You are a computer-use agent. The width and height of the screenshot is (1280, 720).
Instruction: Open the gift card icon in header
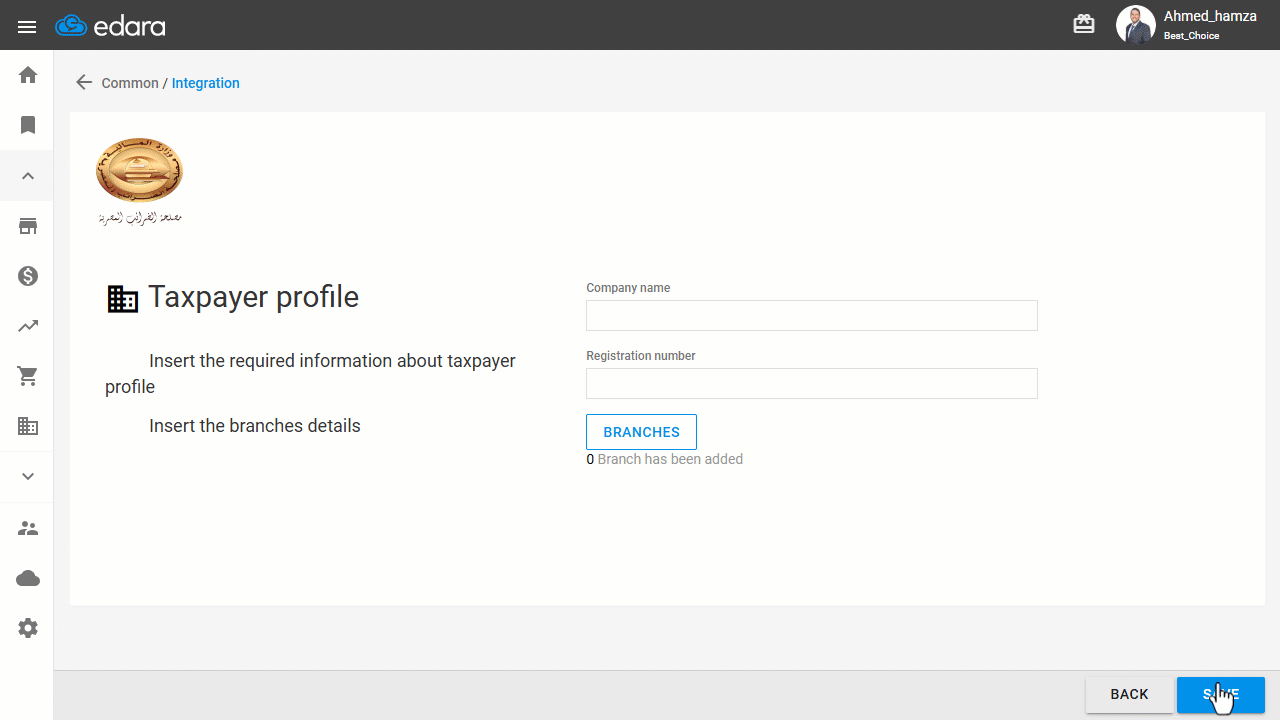(x=1084, y=24)
